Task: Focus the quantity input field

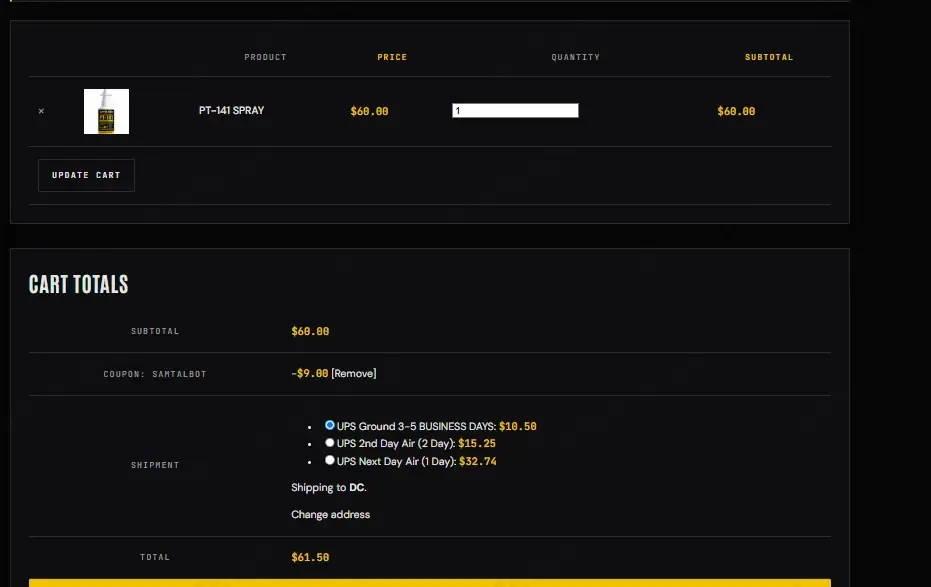Action: tap(515, 110)
